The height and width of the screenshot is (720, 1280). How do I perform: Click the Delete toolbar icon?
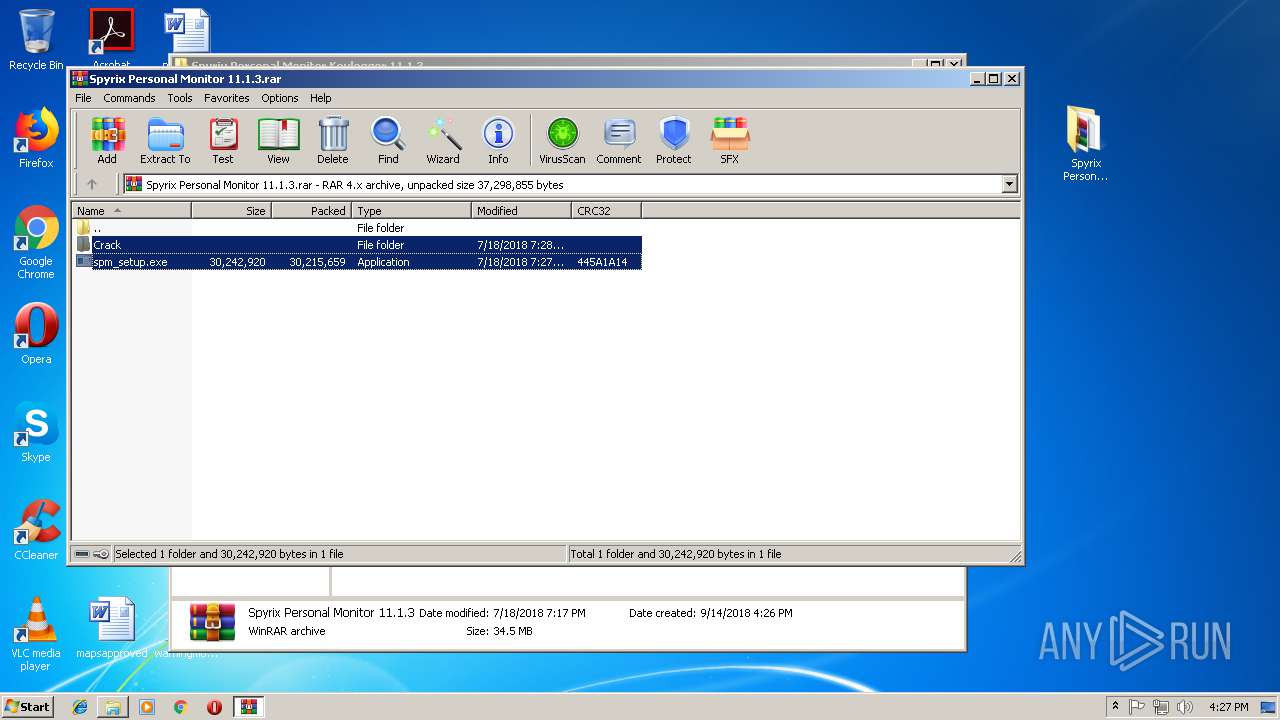point(333,141)
